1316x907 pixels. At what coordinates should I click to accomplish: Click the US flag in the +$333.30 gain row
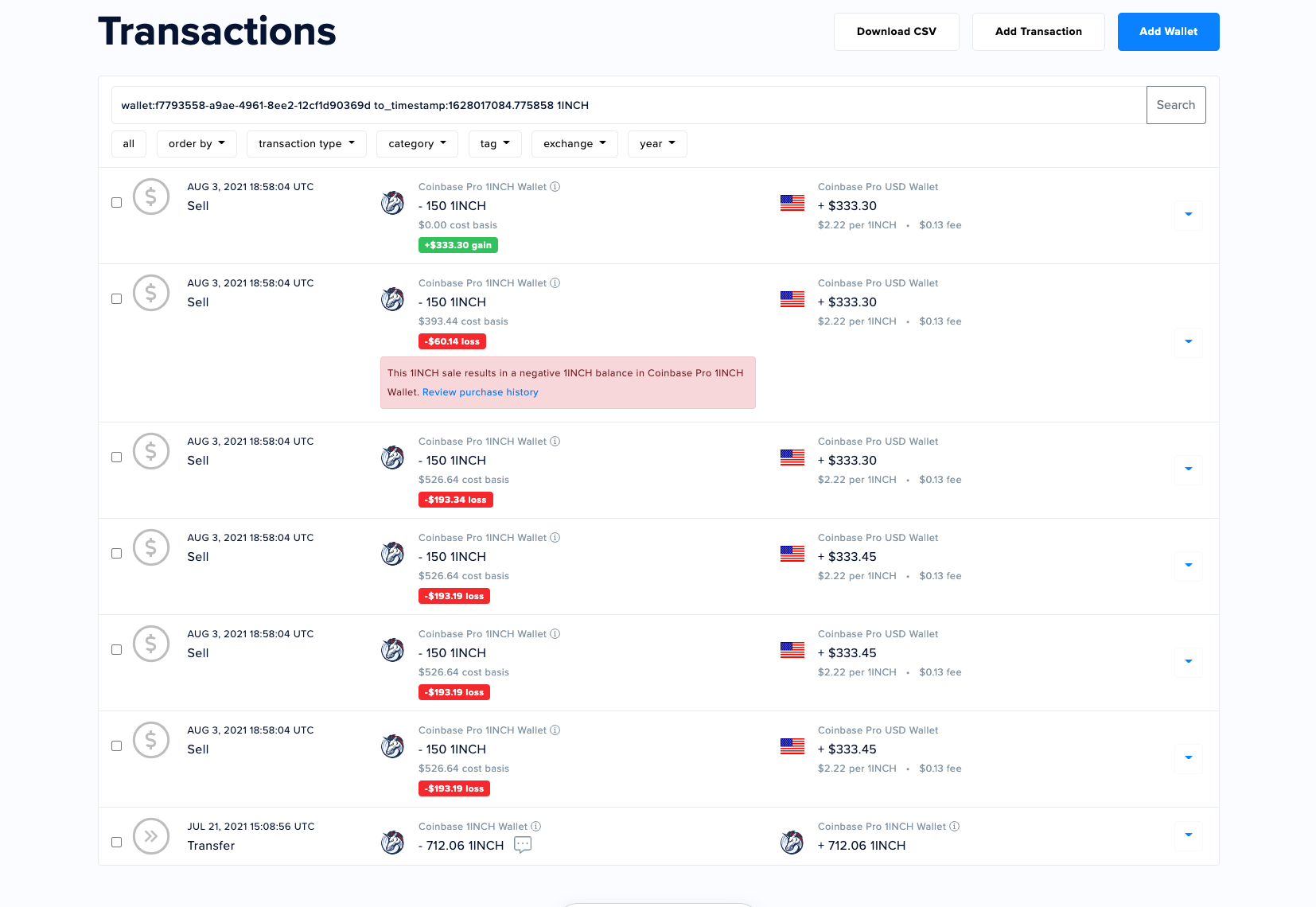coord(792,203)
